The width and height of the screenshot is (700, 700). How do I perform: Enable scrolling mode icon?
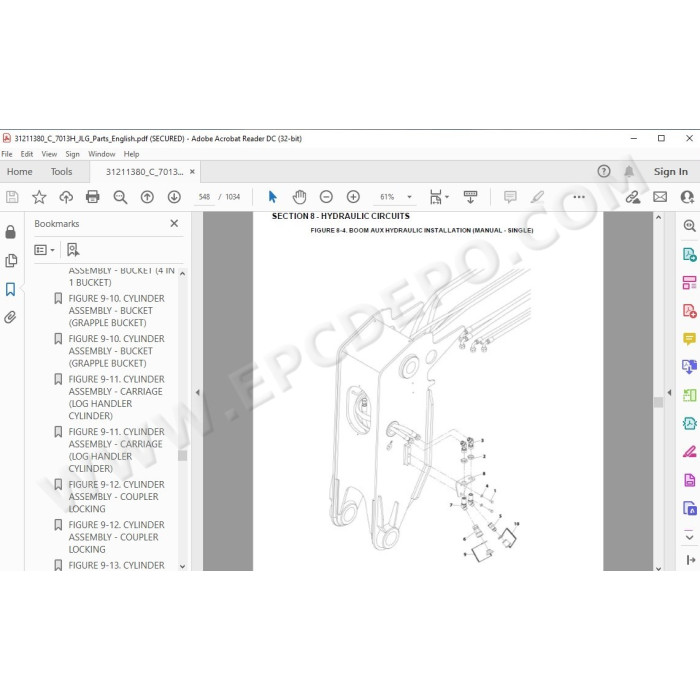pos(471,197)
